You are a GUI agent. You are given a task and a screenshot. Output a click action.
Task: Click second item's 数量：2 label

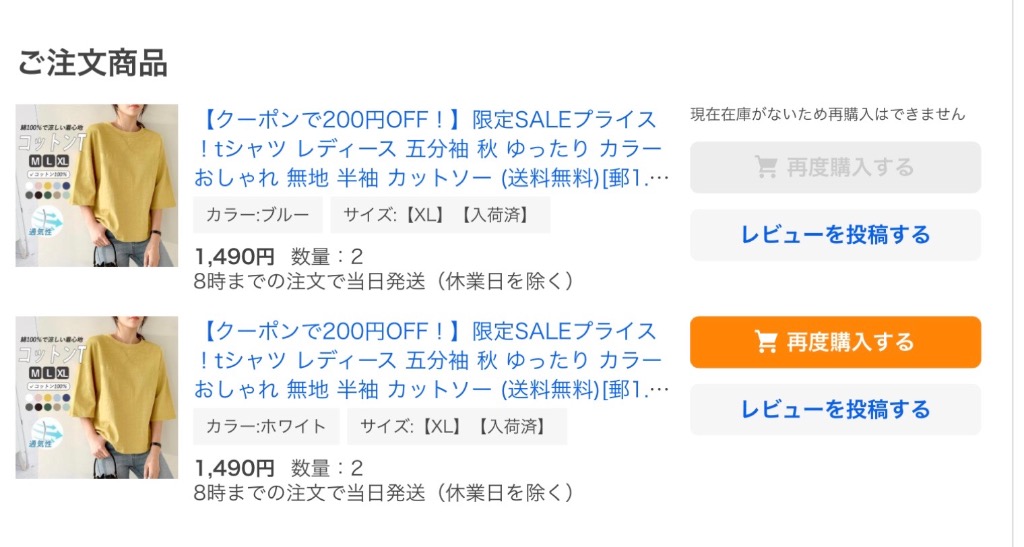[327, 468]
